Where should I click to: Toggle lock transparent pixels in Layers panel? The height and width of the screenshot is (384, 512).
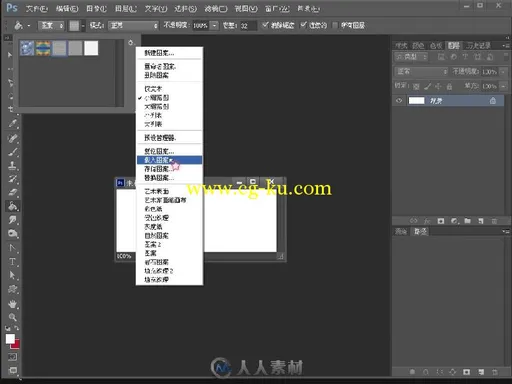point(416,87)
